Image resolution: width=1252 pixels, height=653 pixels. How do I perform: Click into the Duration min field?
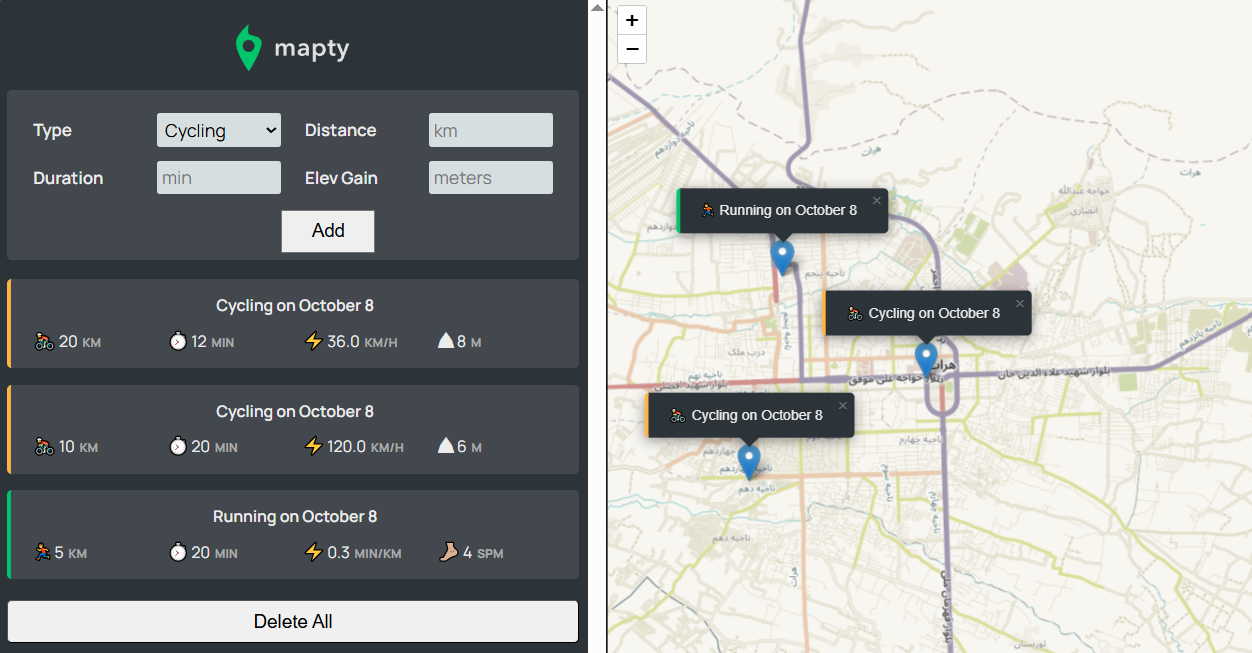(x=219, y=178)
